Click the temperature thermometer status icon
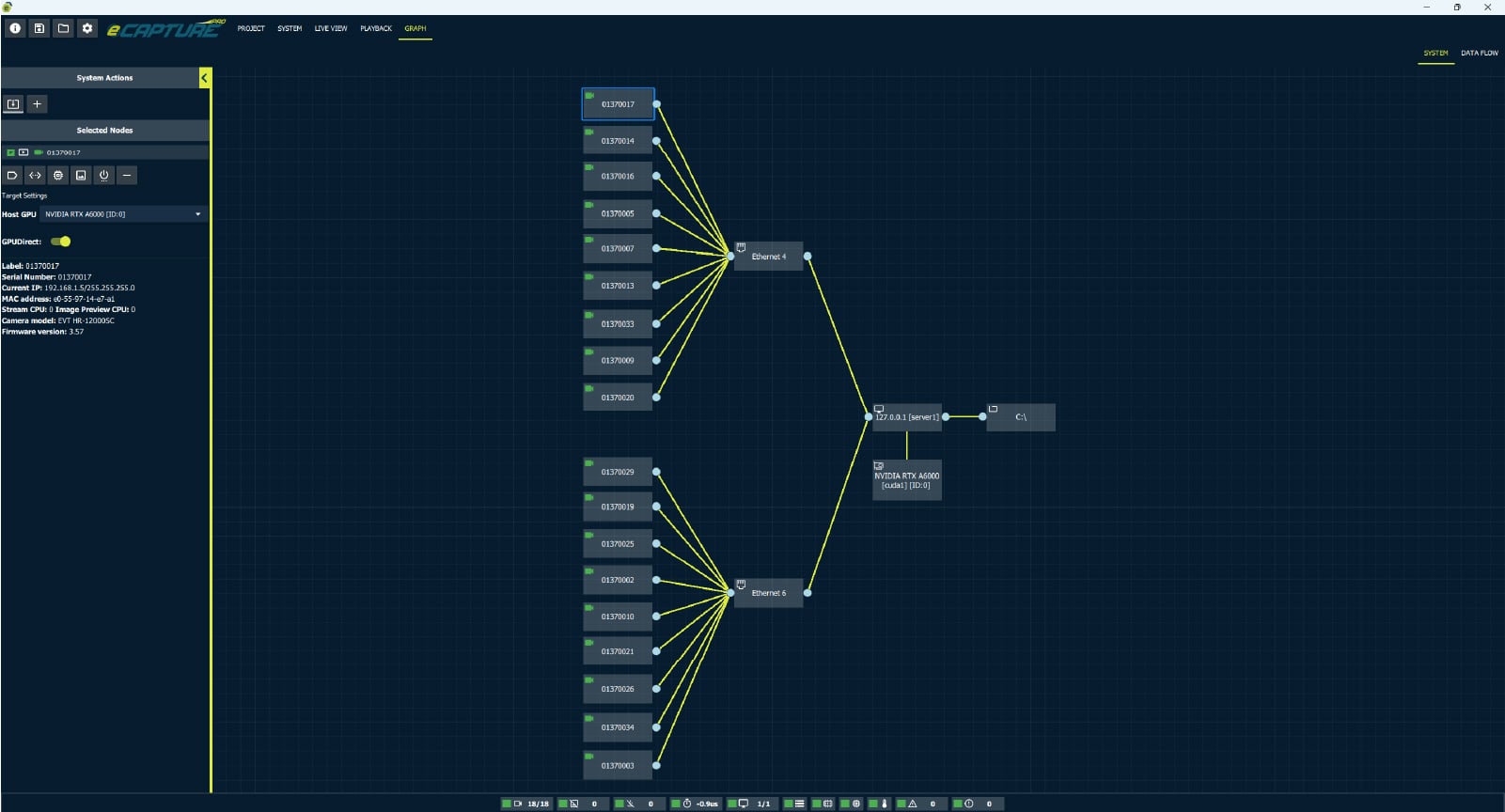The height and width of the screenshot is (812, 1505). coord(884,804)
